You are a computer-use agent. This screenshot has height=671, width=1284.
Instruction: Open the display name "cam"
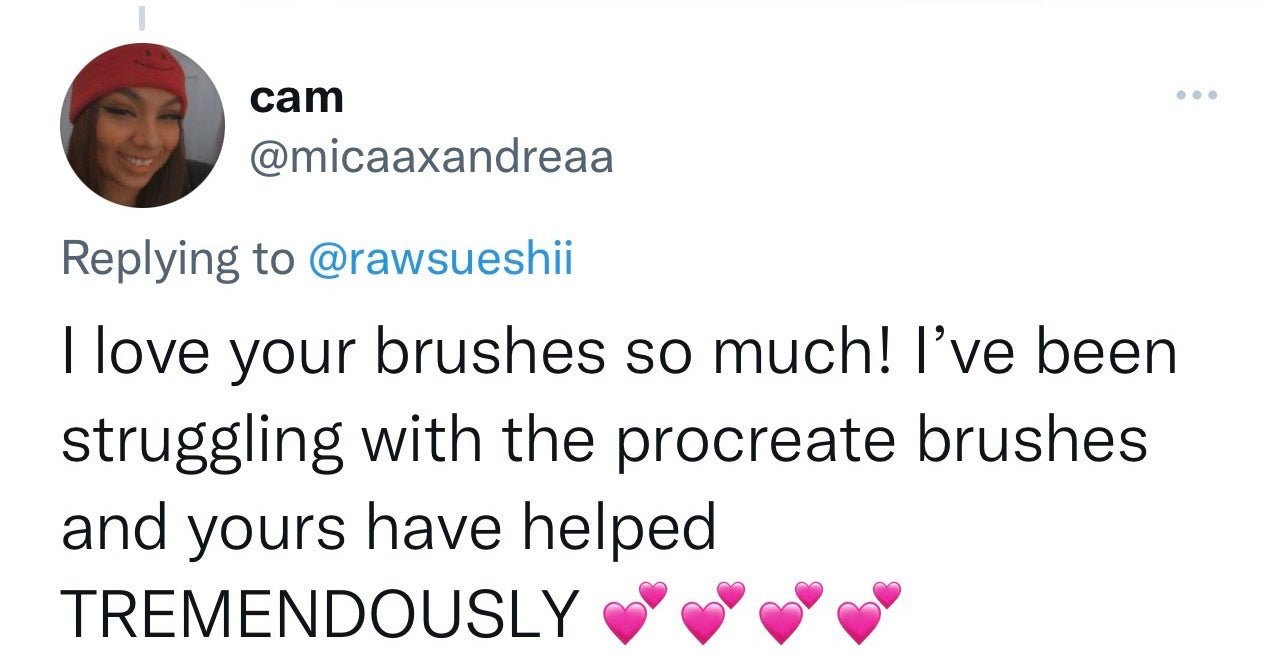click(x=296, y=97)
